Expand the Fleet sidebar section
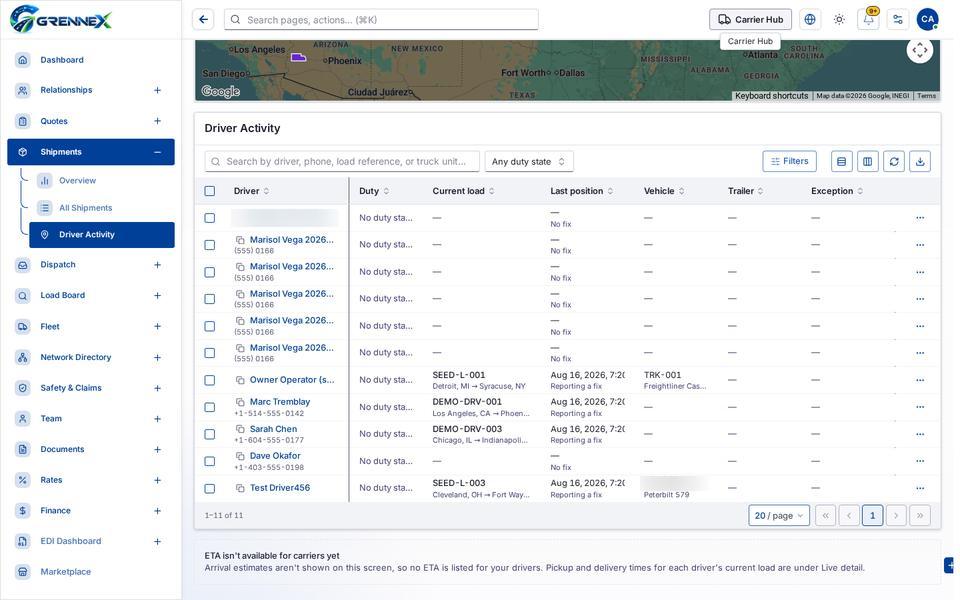960x600 pixels. (x=157, y=326)
